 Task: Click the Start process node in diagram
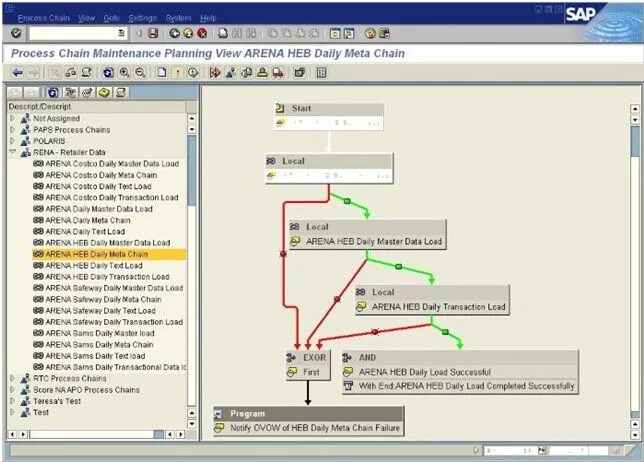[x=329, y=117]
